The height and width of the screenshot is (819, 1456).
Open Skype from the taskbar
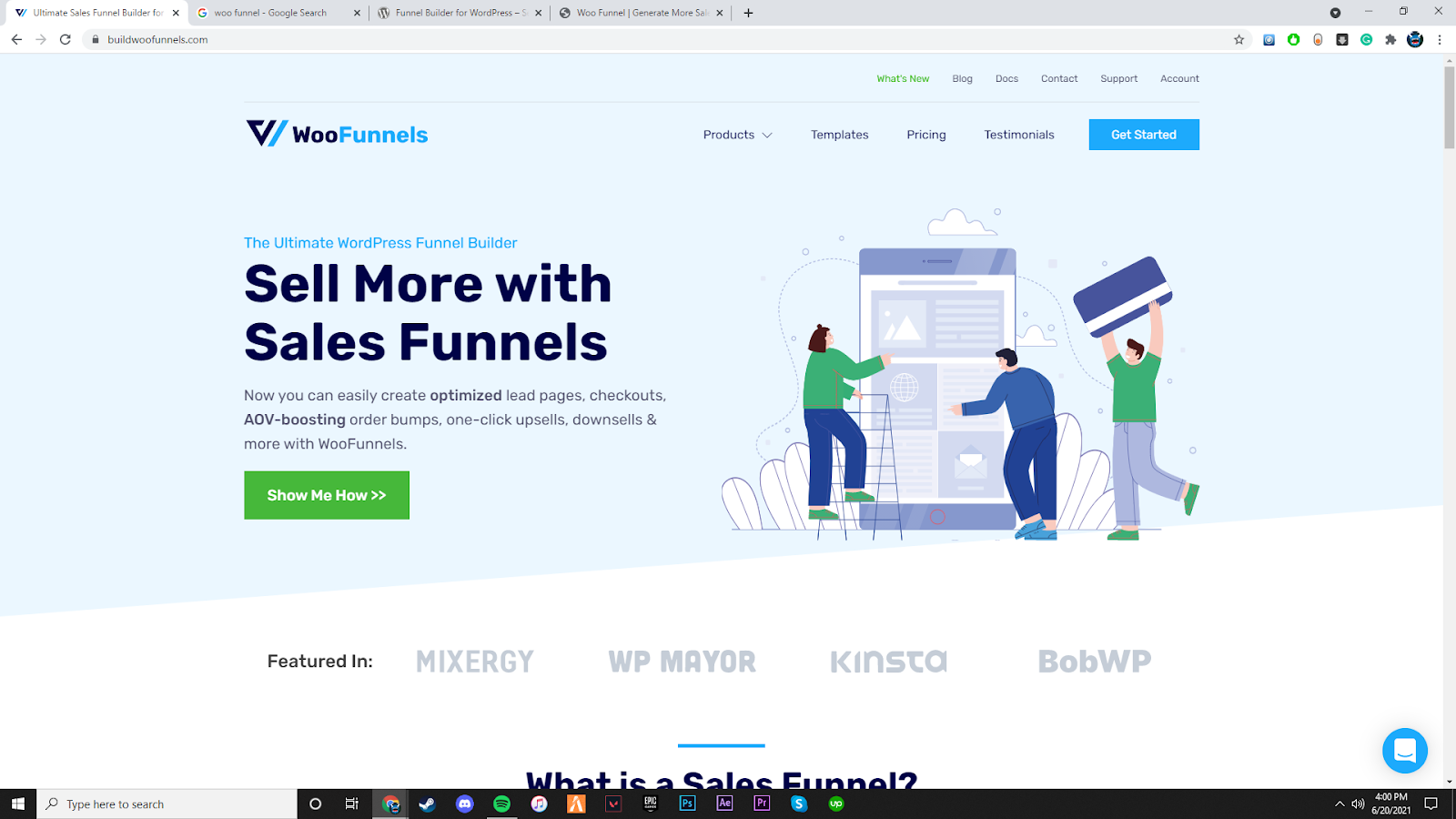coord(799,804)
